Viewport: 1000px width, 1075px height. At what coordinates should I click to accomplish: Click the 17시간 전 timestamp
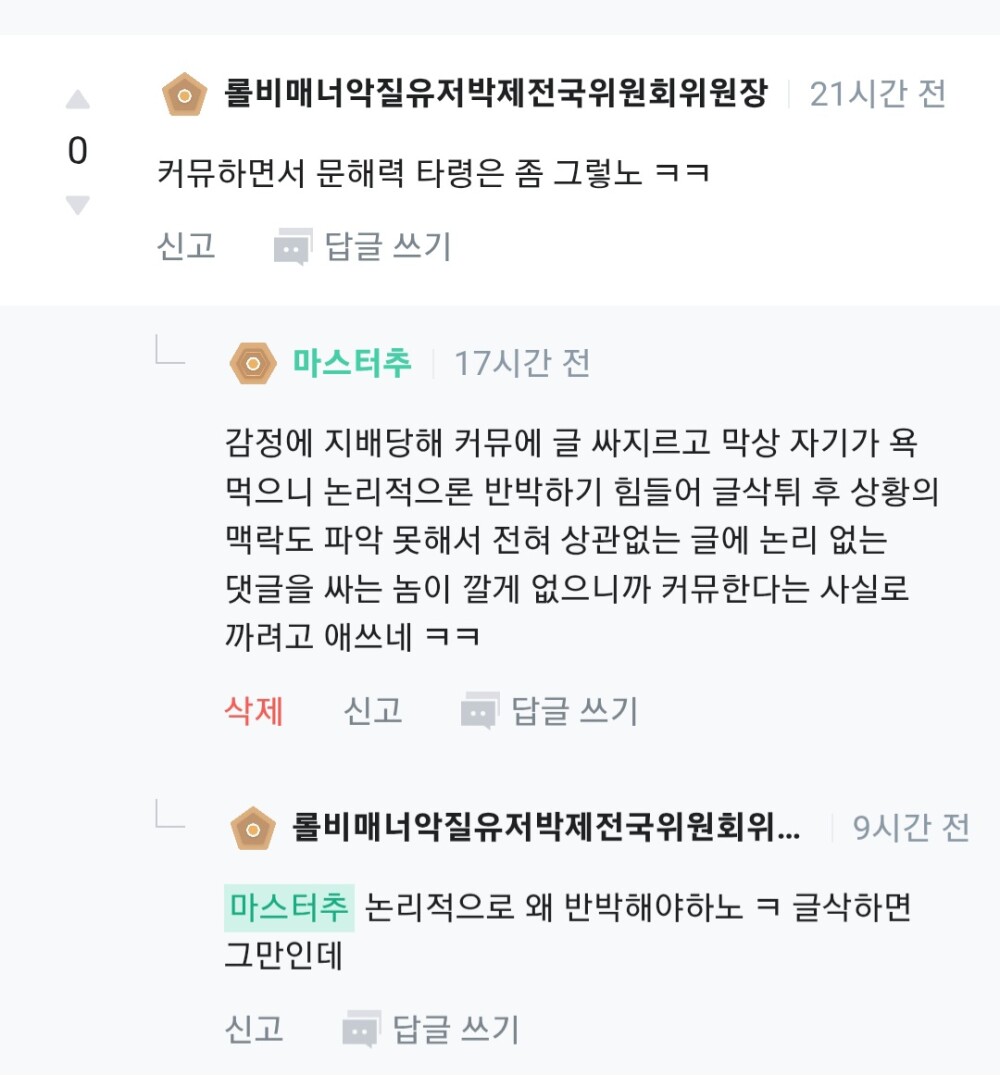point(522,363)
